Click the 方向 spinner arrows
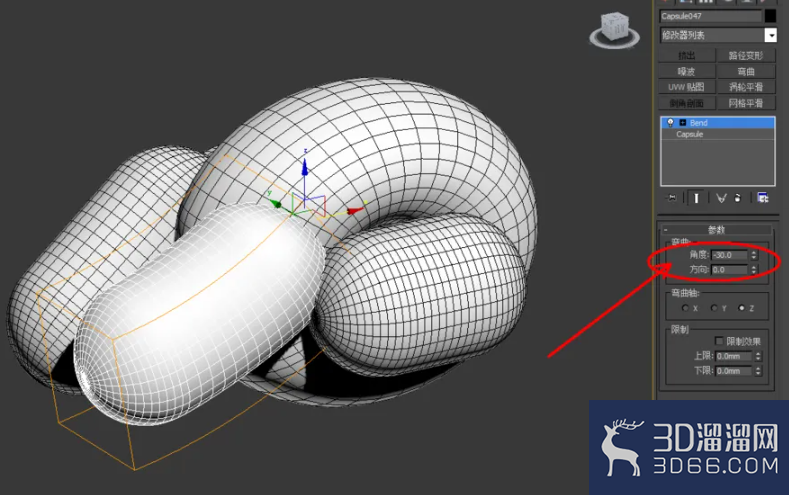The image size is (789, 495). [x=754, y=270]
